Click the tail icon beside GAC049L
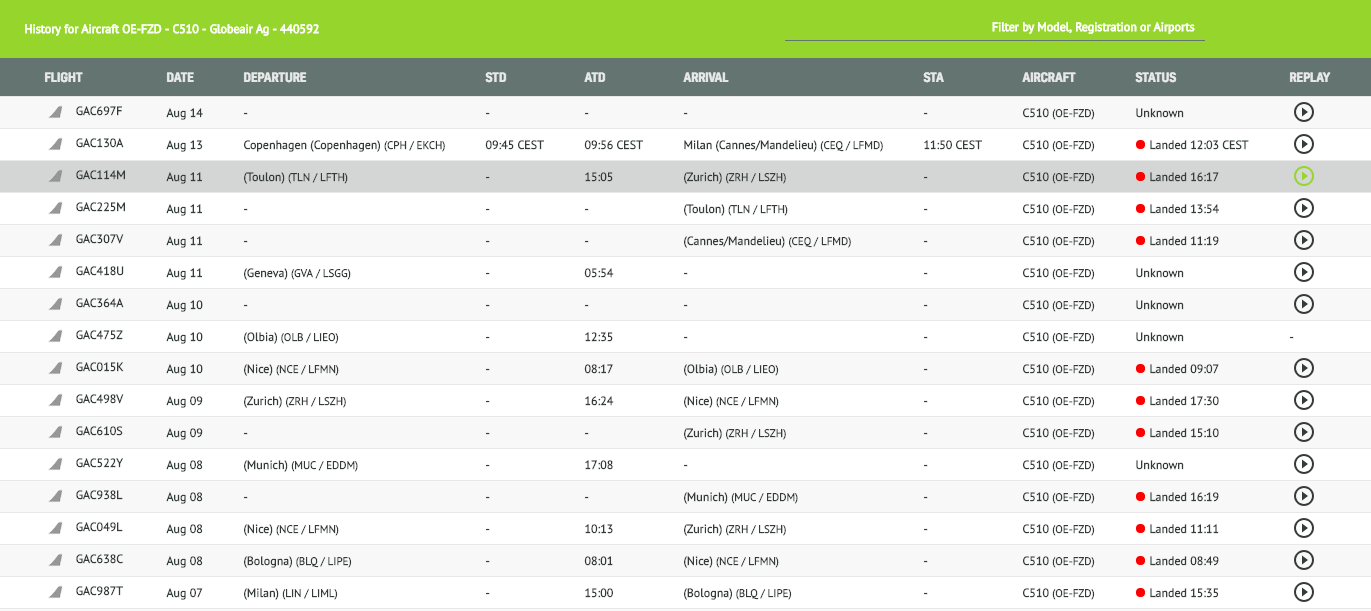1371x611 pixels. pos(56,529)
